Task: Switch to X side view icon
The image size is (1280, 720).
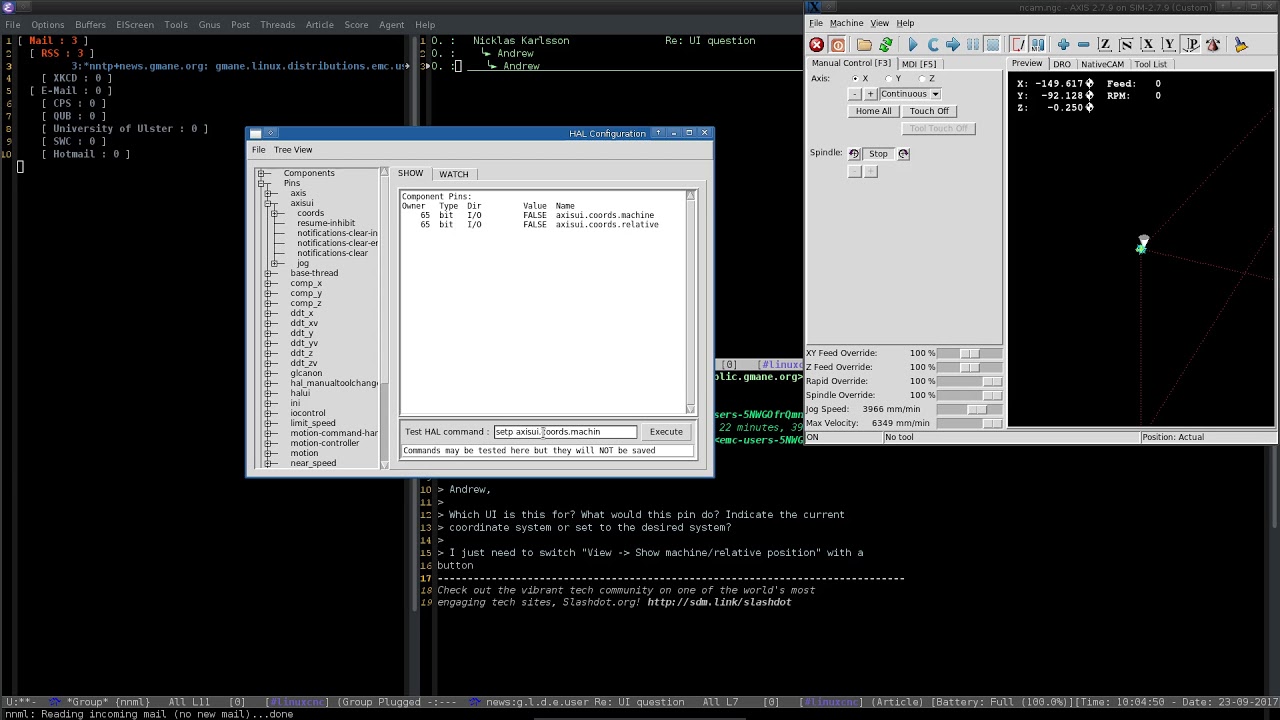Action: 1148,45
